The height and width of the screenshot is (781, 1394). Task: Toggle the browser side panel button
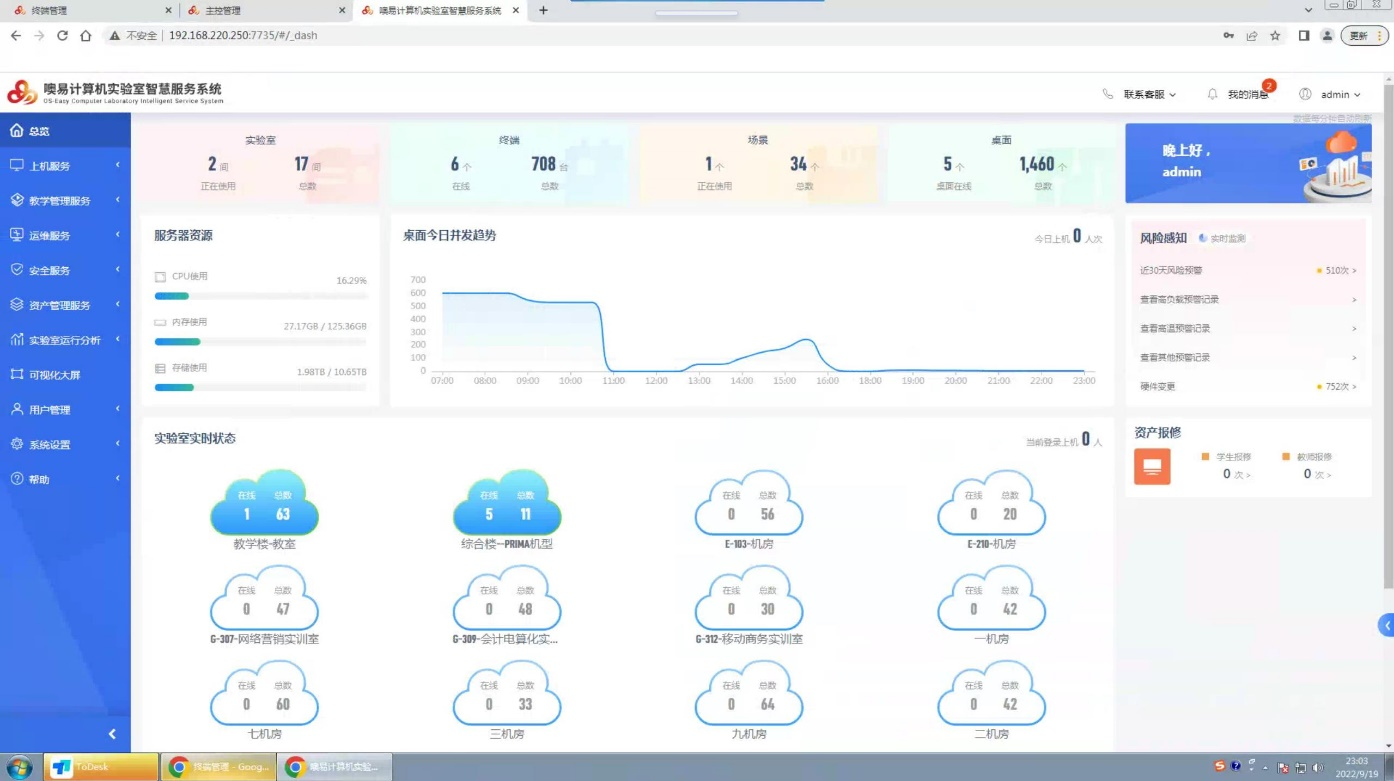tap(1303, 35)
